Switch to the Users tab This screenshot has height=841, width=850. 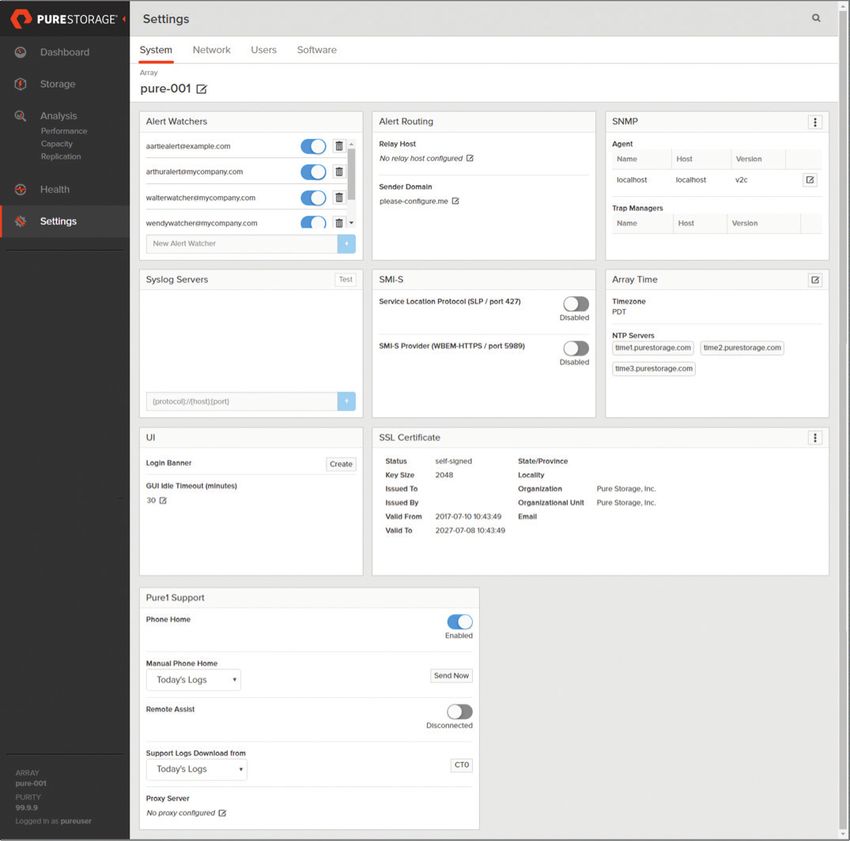click(x=263, y=50)
